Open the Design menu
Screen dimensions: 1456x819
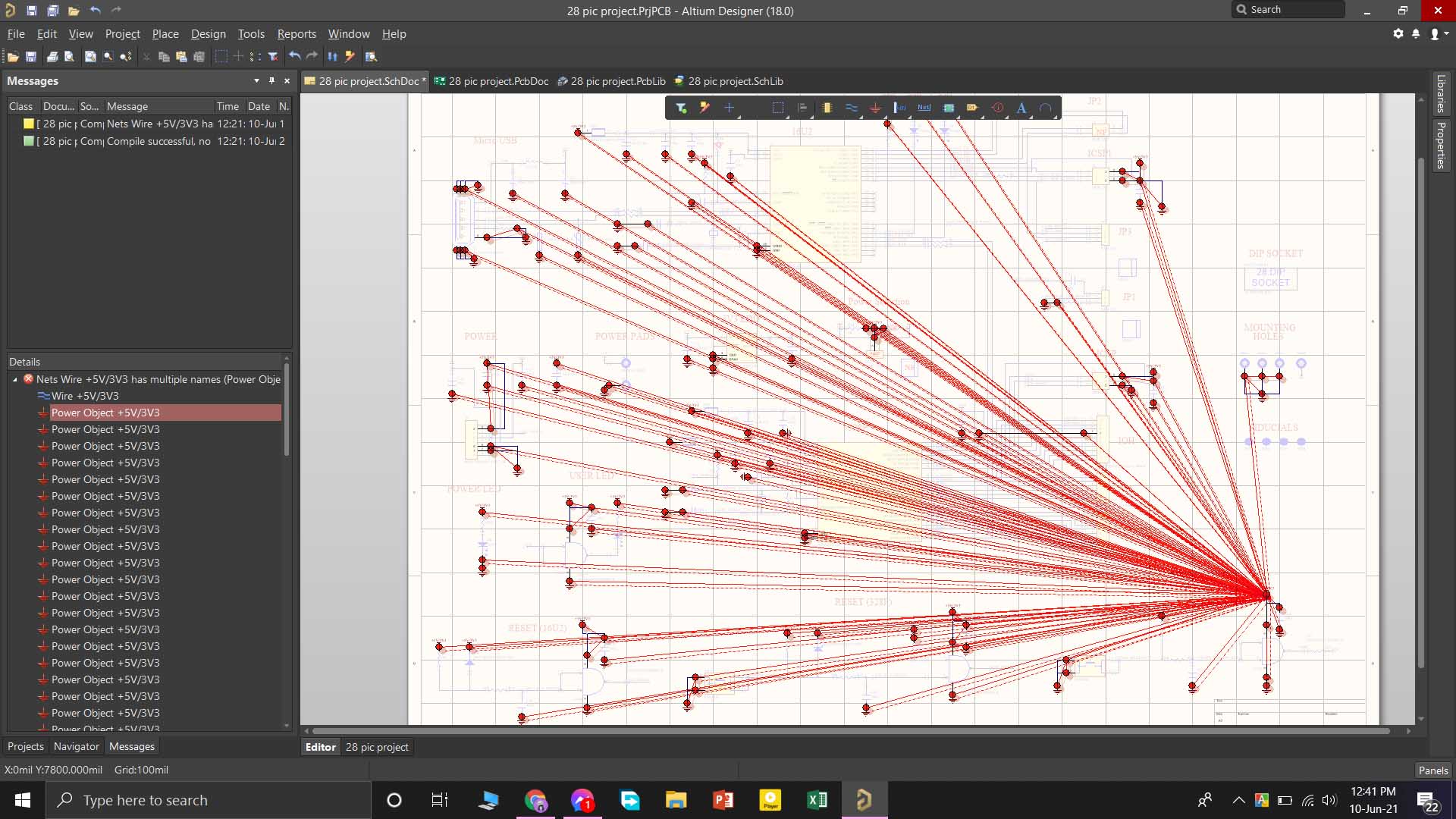[208, 34]
